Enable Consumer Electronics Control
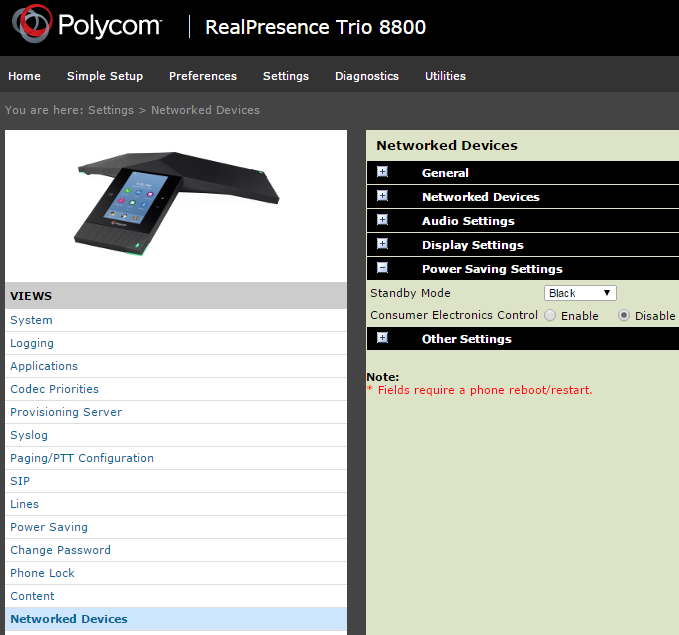This screenshot has width=679, height=635. (x=550, y=315)
